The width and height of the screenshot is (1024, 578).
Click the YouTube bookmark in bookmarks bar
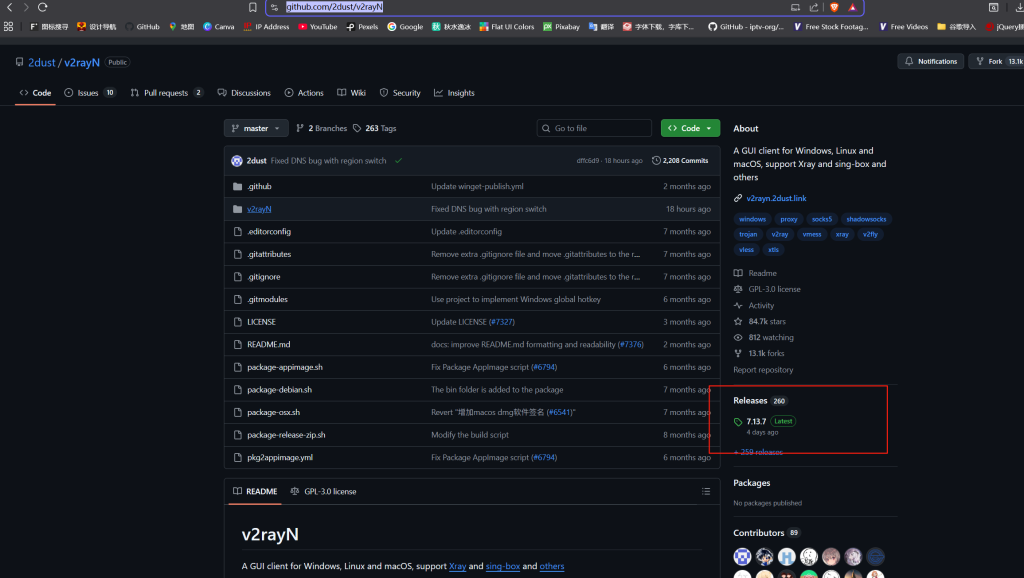(317, 27)
